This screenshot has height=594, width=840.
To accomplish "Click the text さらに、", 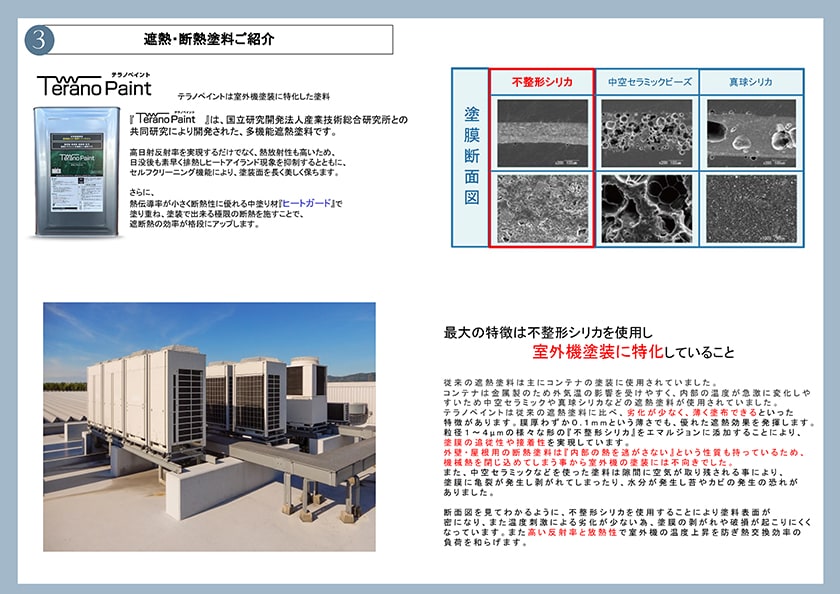I will coord(142,193).
